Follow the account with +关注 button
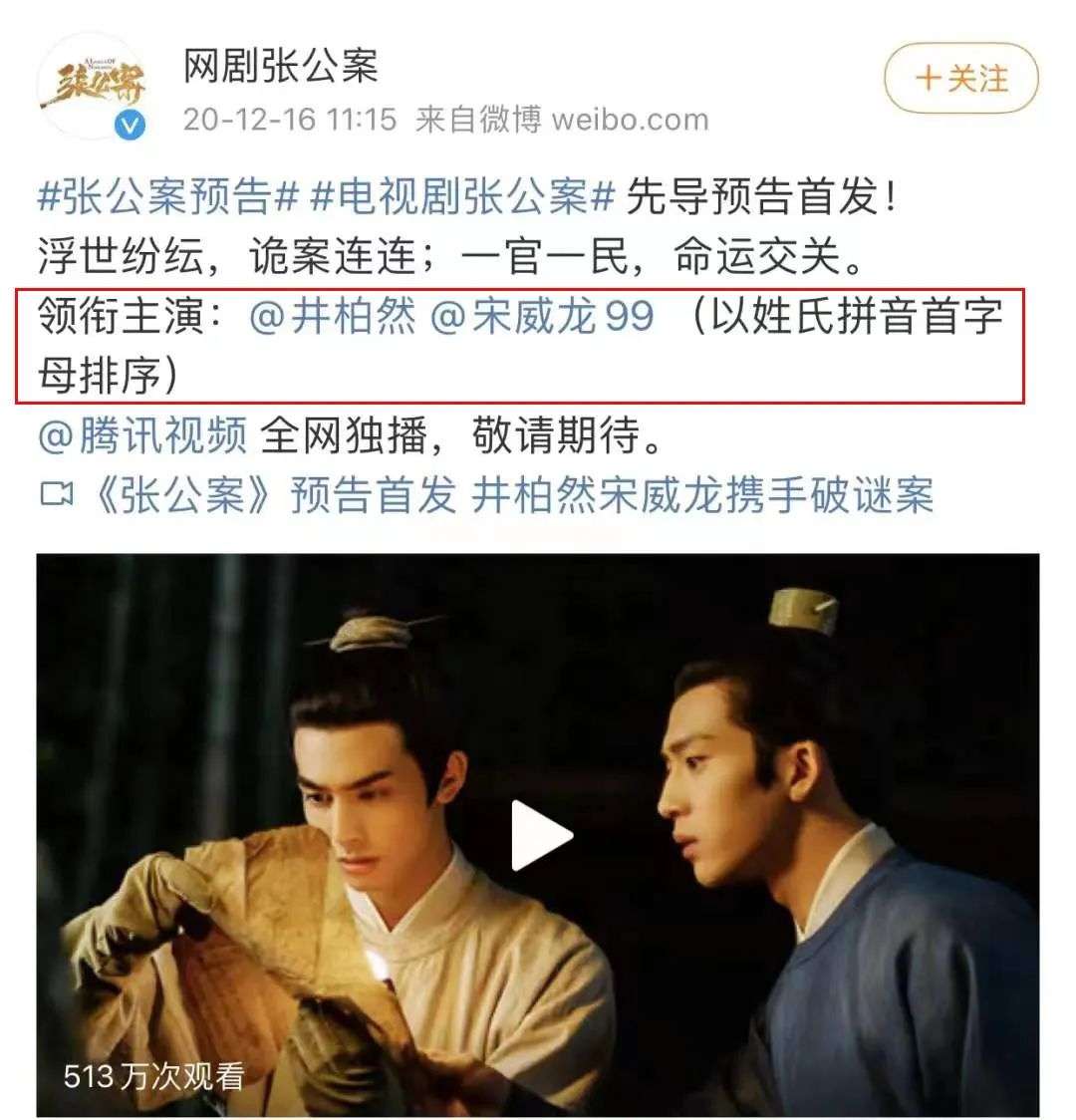Viewport: 1076px width, 1120px height. pos(961,78)
